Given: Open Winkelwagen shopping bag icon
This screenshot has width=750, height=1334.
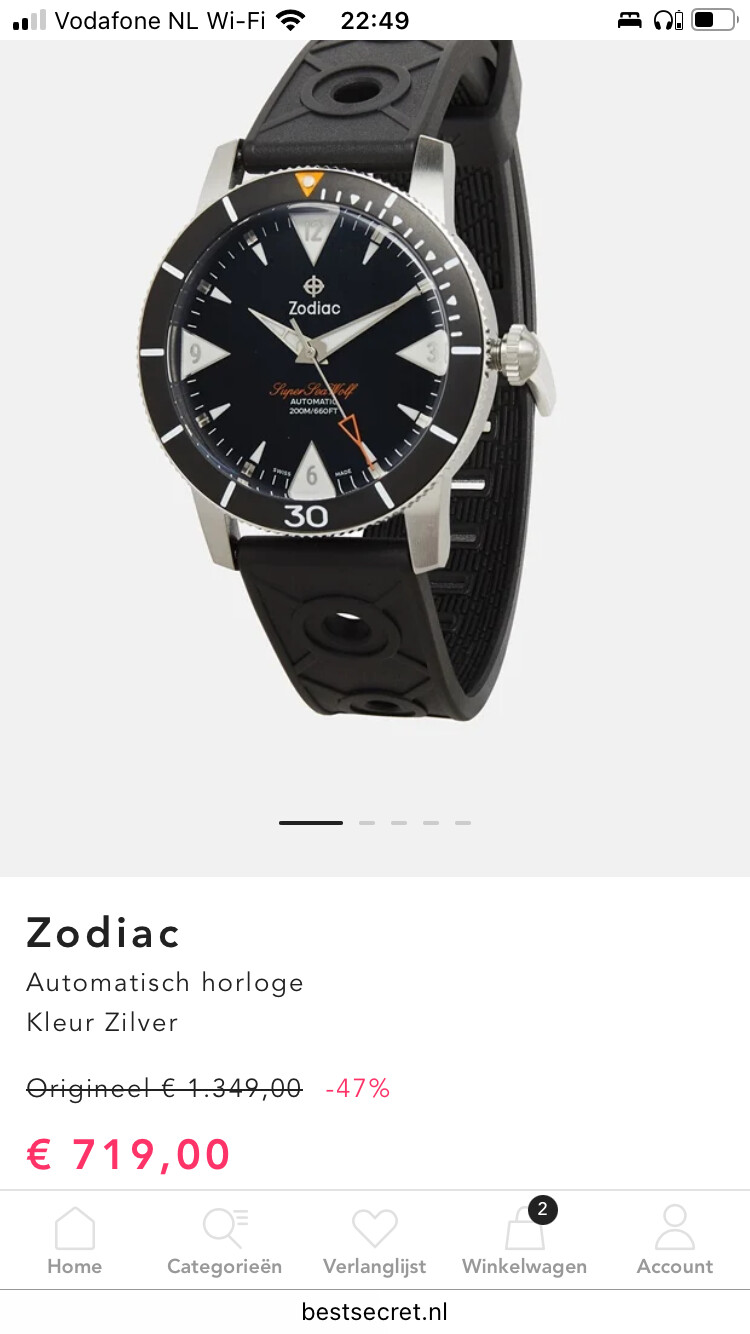Looking at the screenshot, I should click(x=525, y=1230).
